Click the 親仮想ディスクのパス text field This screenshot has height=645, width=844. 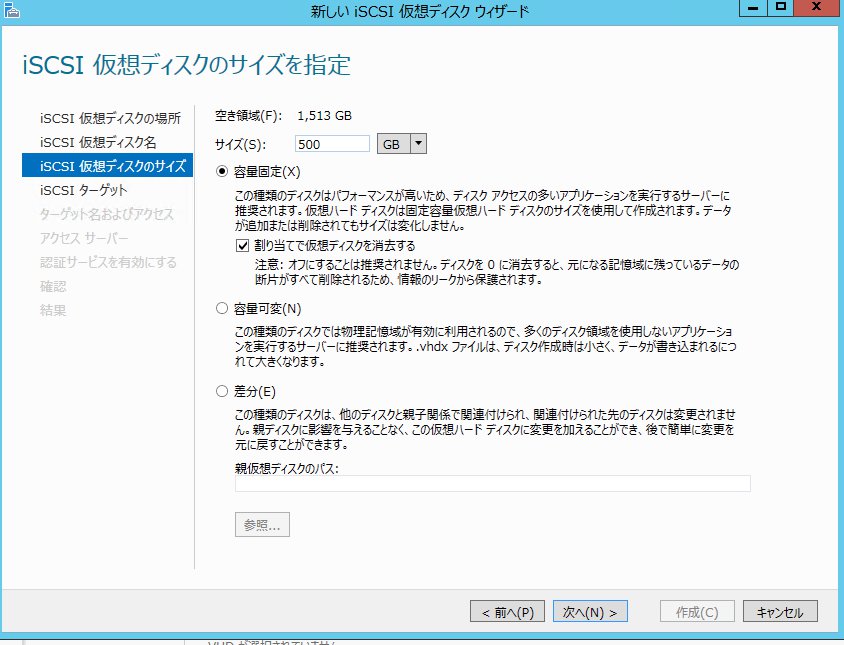[x=492, y=484]
